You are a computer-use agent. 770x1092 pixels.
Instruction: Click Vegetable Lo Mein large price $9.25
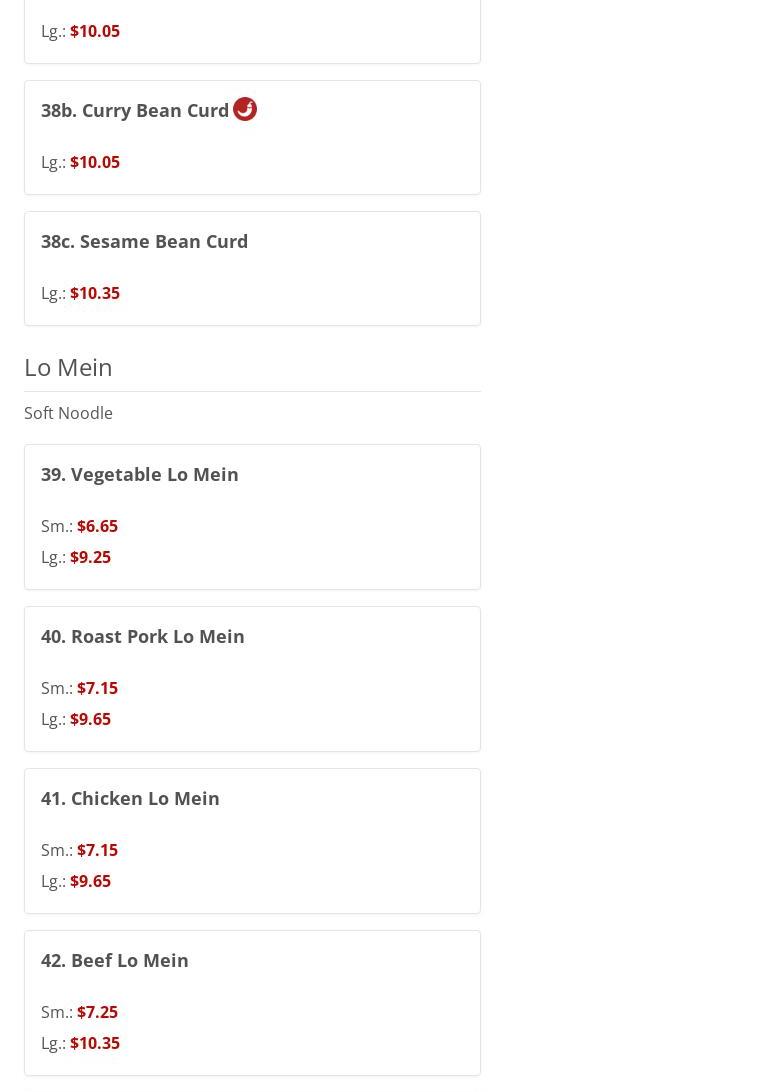[90, 557]
